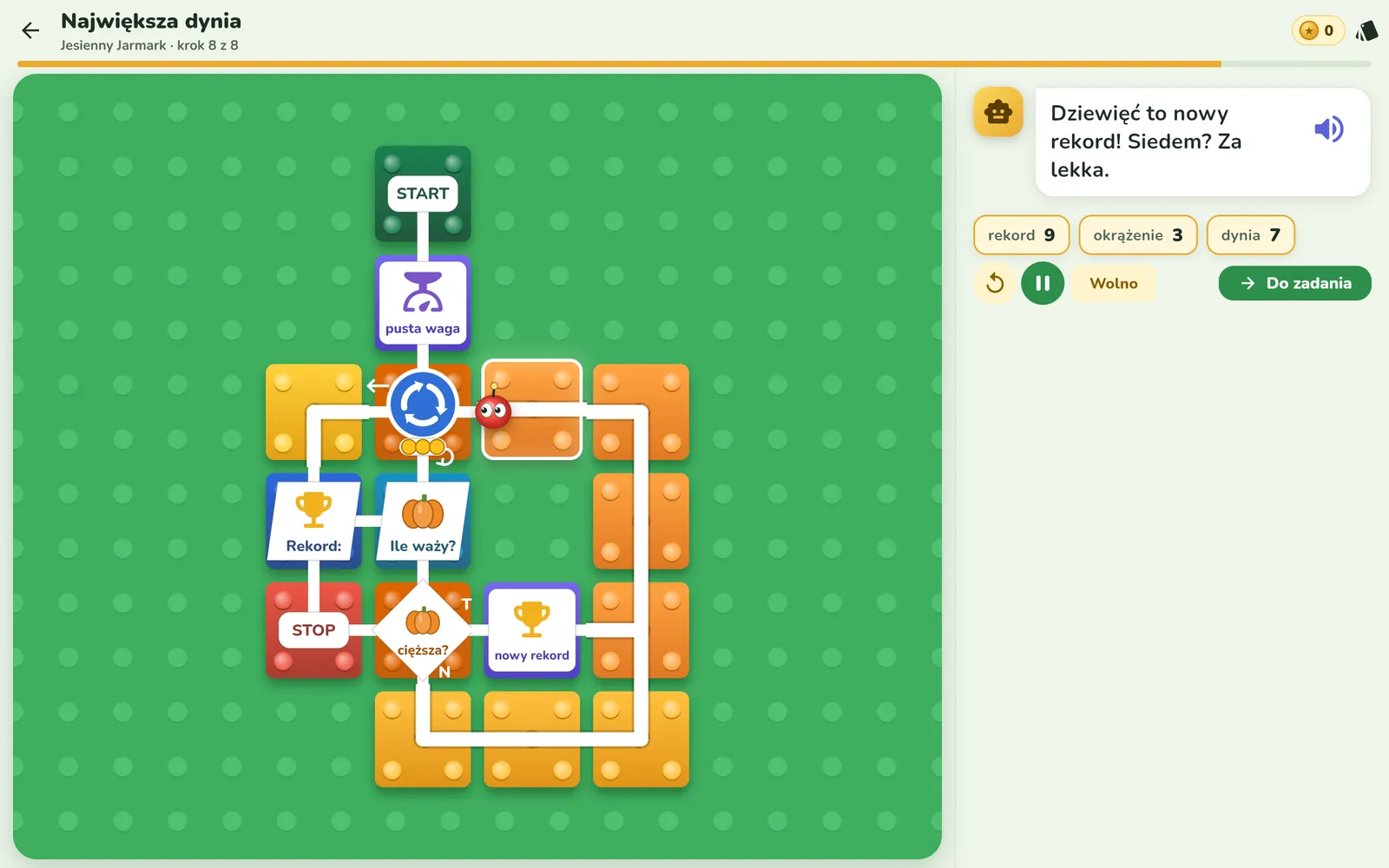Select the dynia variable chip
1389x868 pixels.
click(x=1250, y=235)
